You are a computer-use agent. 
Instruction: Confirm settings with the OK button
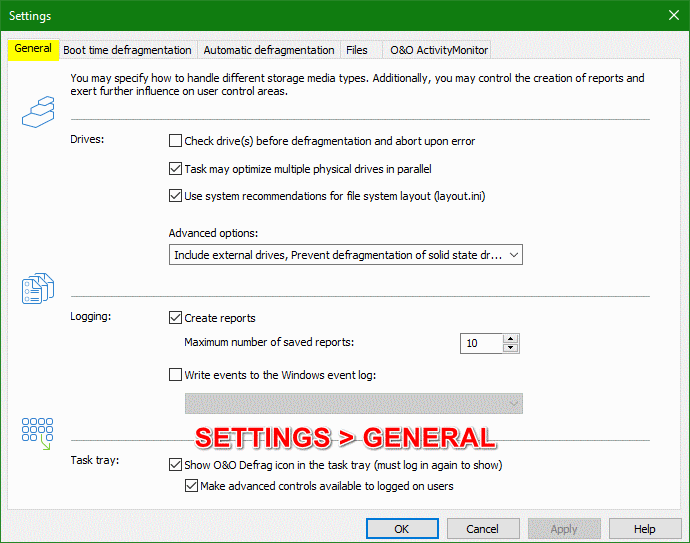point(402,528)
